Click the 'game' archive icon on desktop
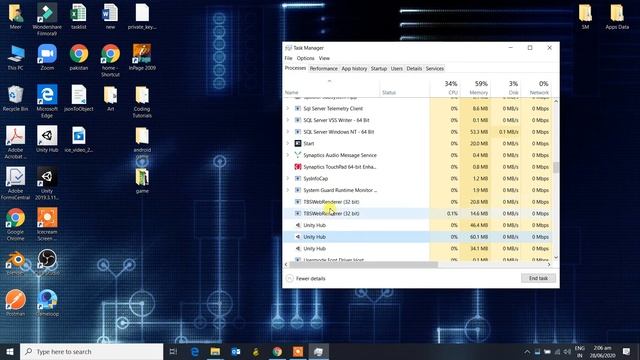Image resolution: width=640 pixels, height=360 pixels. 142,180
